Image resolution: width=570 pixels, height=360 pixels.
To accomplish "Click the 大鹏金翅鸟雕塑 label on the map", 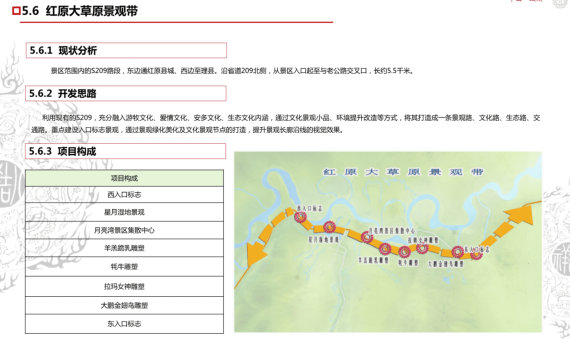I will tap(446, 264).
